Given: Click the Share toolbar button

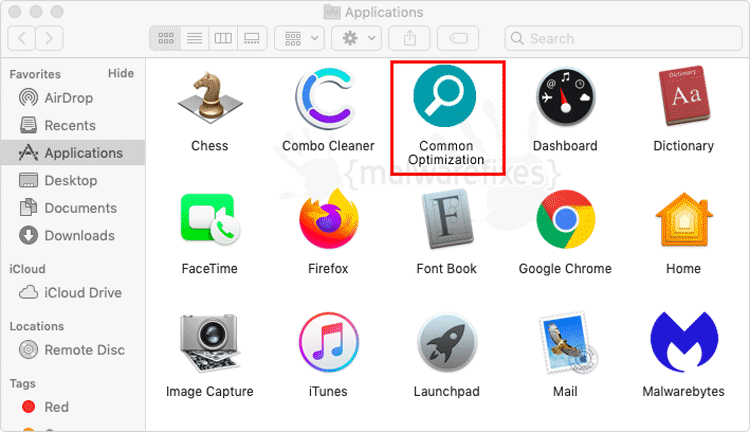Looking at the screenshot, I should (x=409, y=38).
